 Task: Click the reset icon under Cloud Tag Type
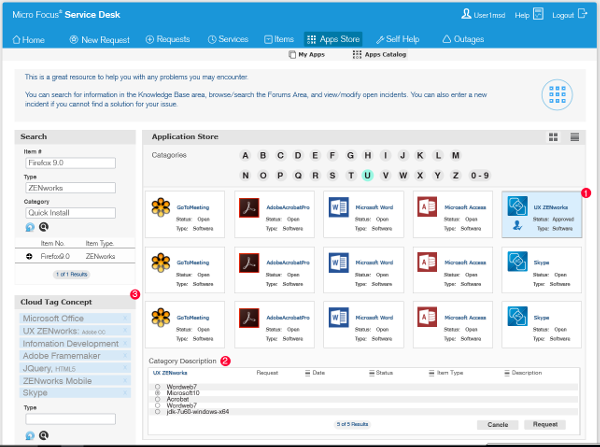(30, 436)
